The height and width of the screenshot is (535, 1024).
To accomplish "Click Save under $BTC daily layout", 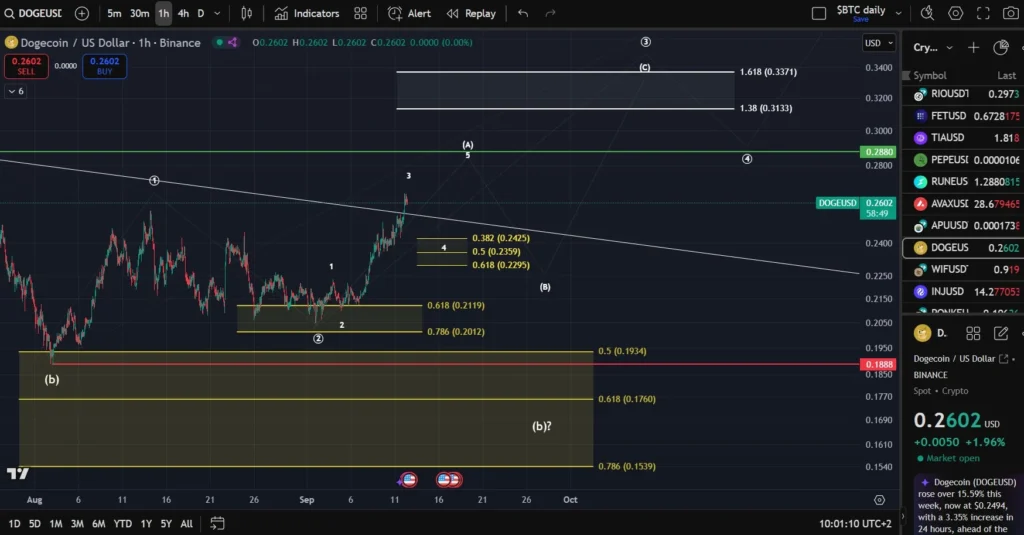I will click(x=861, y=20).
